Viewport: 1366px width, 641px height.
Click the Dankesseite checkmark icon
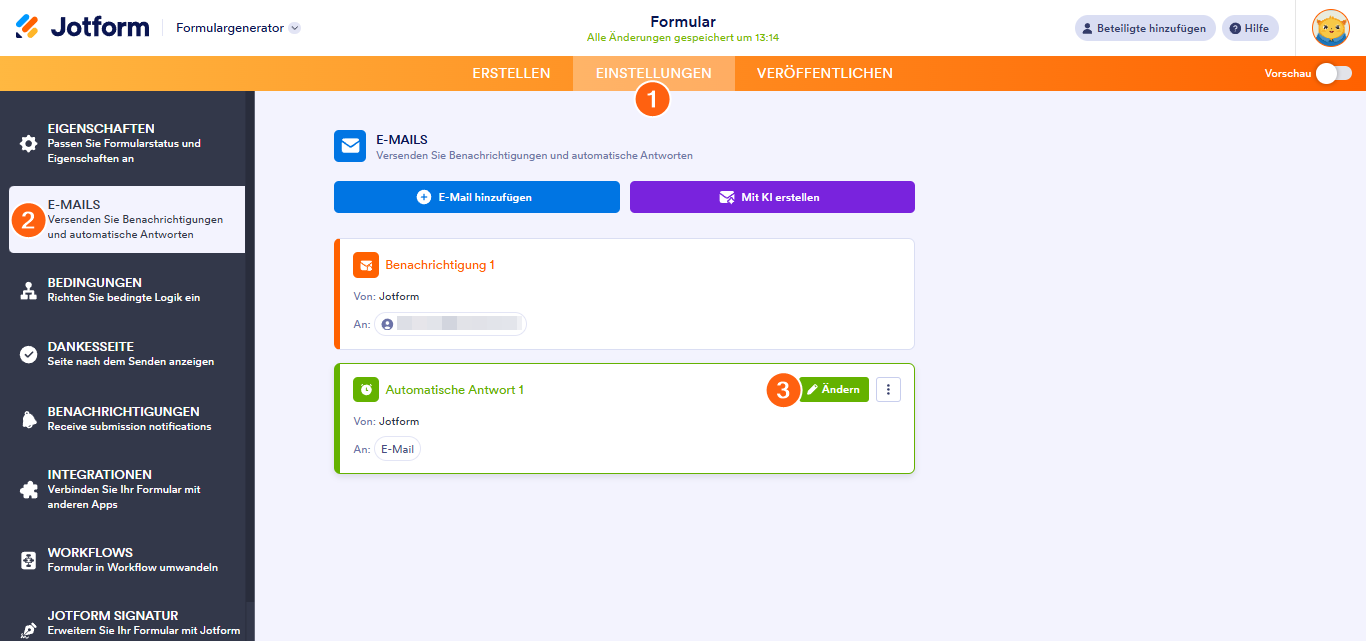click(x=29, y=354)
